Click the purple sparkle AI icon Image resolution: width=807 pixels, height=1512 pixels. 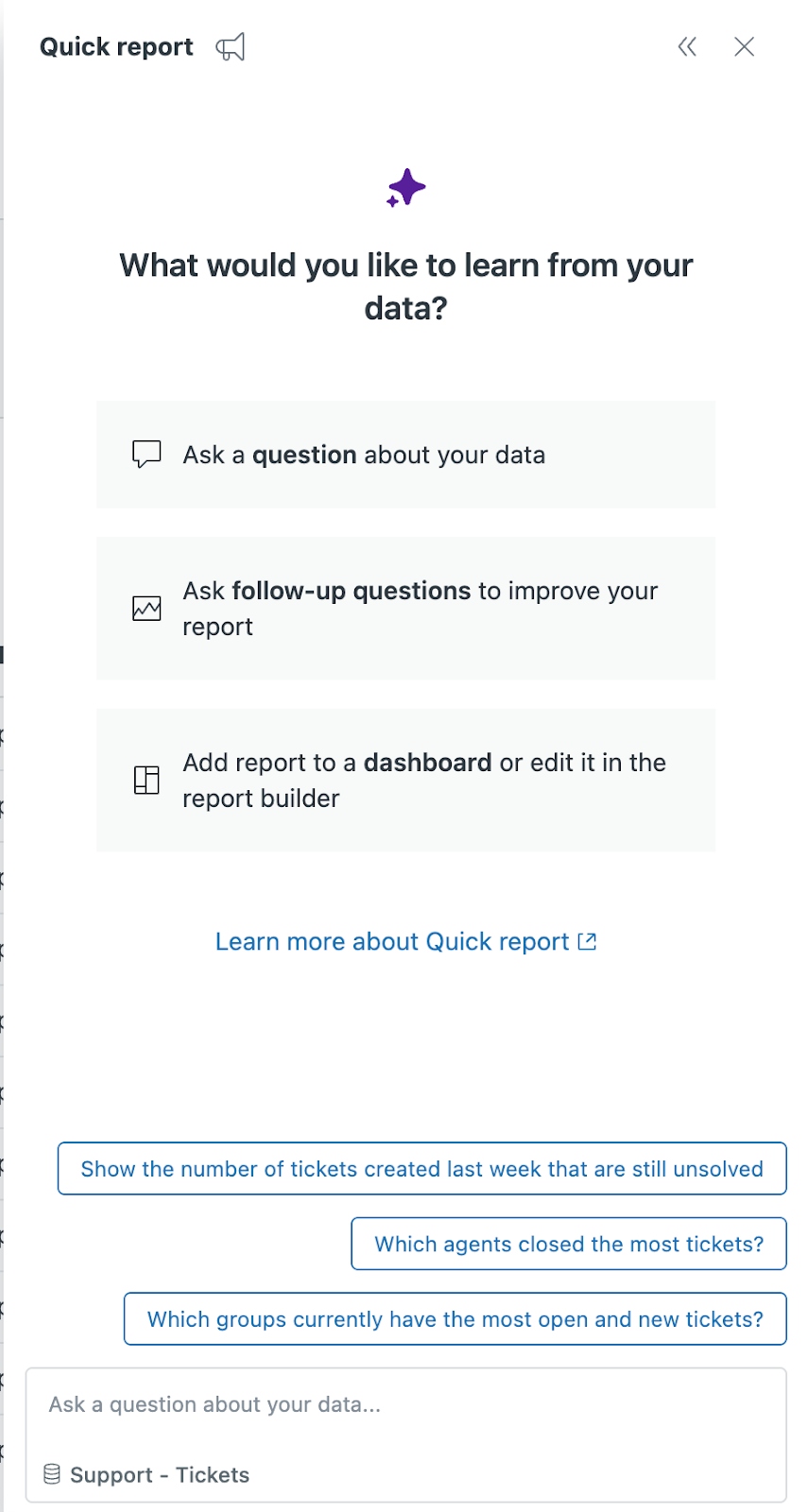click(406, 188)
